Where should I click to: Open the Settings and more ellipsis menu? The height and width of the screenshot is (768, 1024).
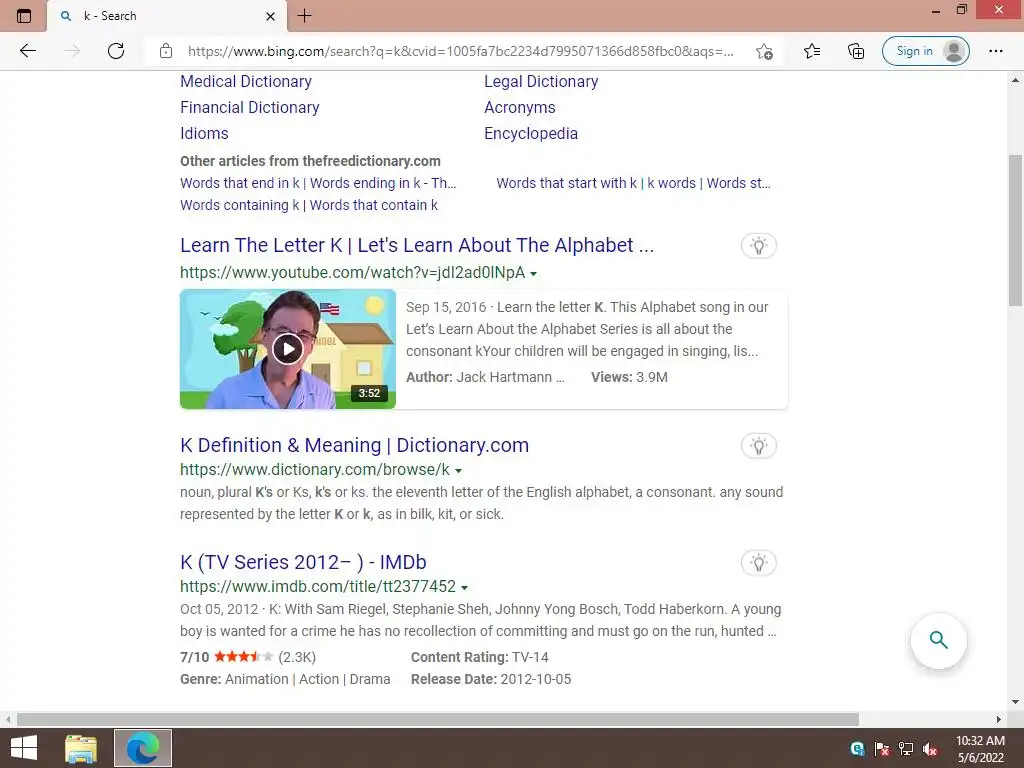995,51
